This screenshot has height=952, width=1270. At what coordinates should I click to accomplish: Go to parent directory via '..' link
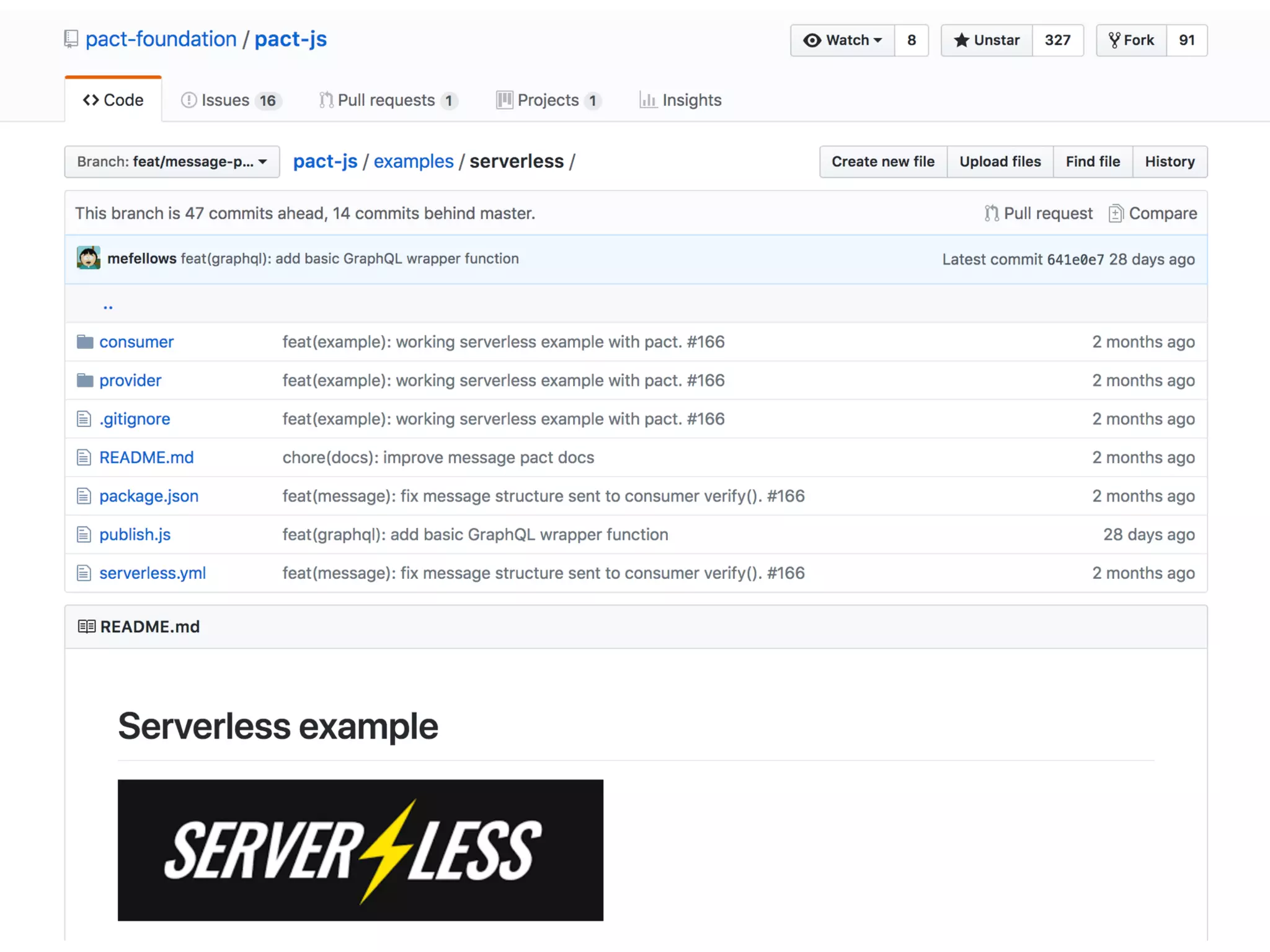click(108, 305)
